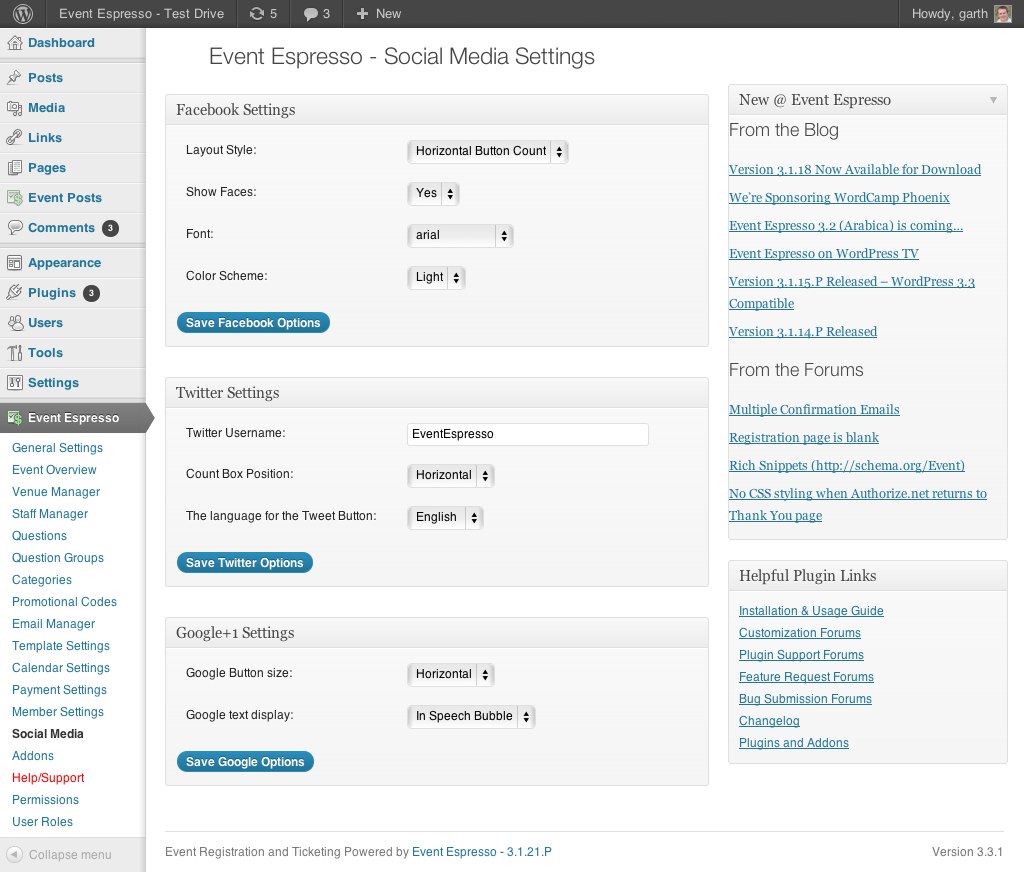Image resolution: width=1024 pixels, height=872 pixels.
Task: Click the Media icon in sidebar
Action: [x=14, y=108]
